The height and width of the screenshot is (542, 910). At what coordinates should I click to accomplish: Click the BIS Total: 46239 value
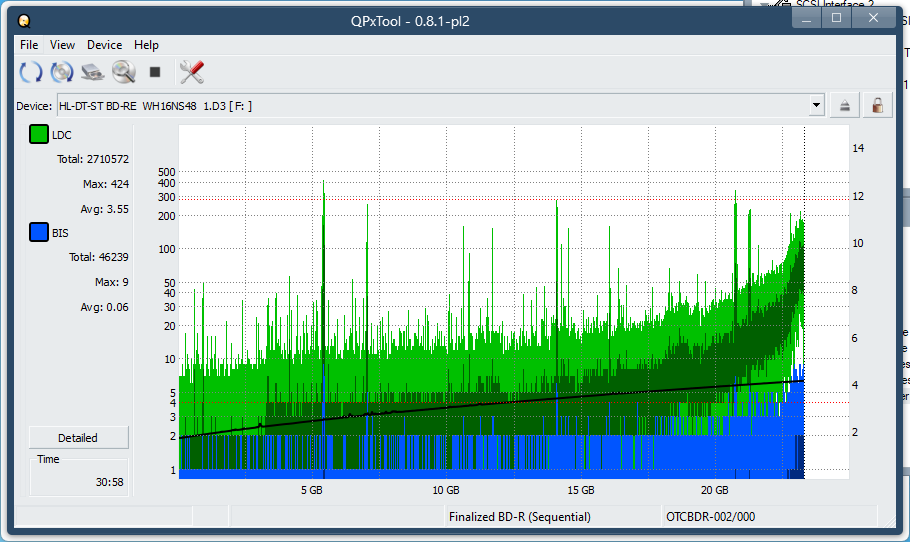tap(99, 257)
